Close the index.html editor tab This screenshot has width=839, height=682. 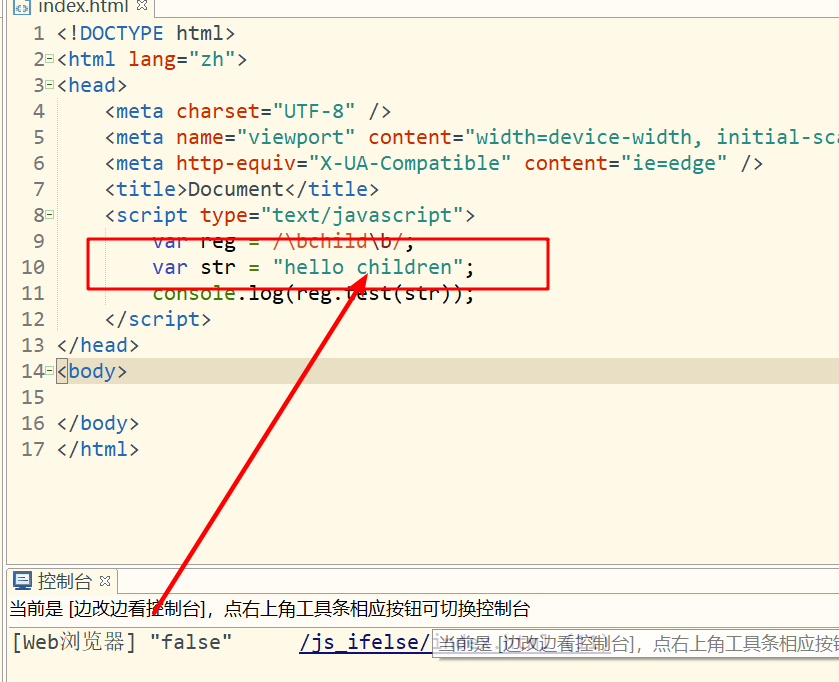tap(142, 5)
